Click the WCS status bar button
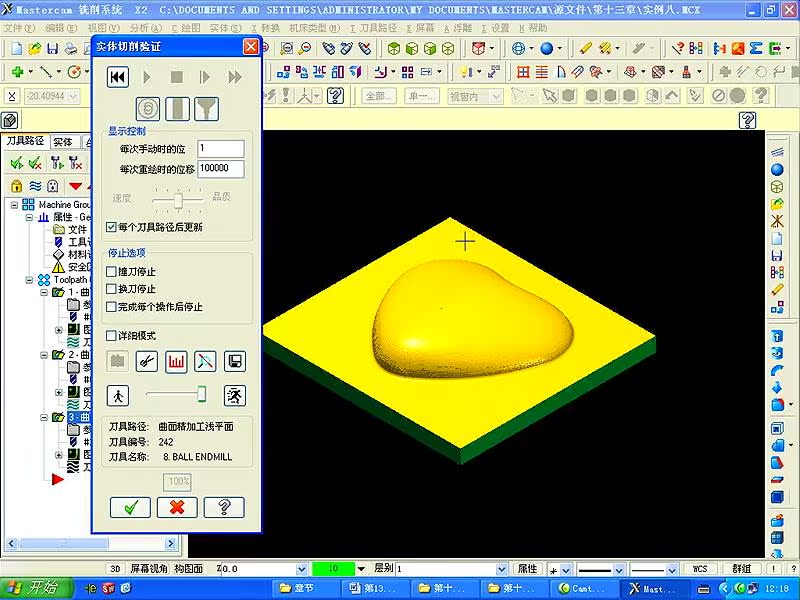 pyautogui.click(x=699, y=569)
